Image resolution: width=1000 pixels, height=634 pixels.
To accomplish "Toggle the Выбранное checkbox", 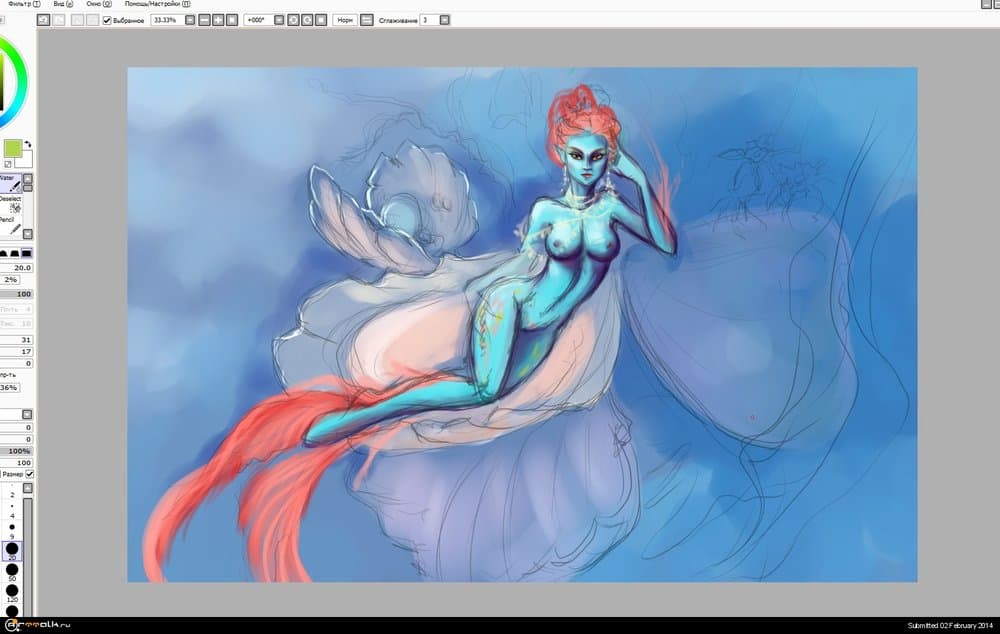I will [x=107, y=20].
